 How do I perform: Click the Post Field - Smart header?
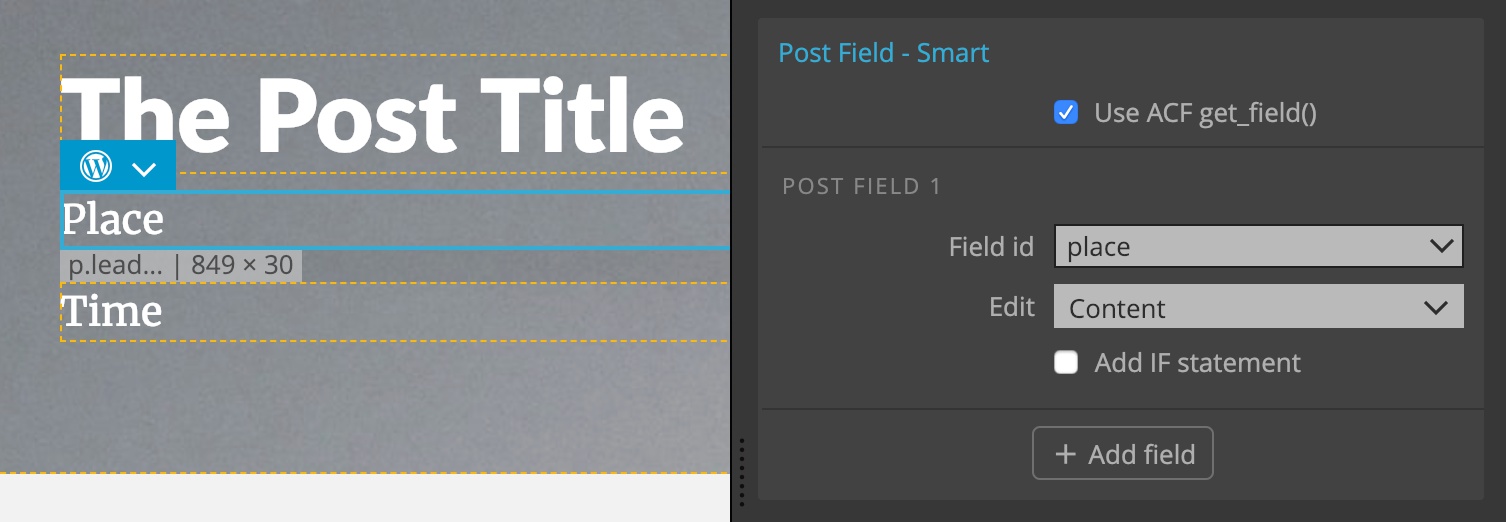883,52
